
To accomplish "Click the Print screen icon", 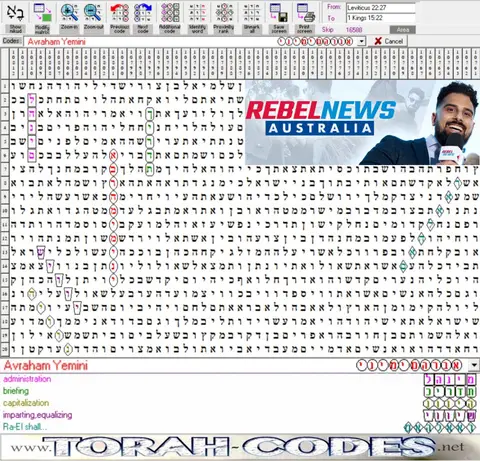I will coord(305,12).
